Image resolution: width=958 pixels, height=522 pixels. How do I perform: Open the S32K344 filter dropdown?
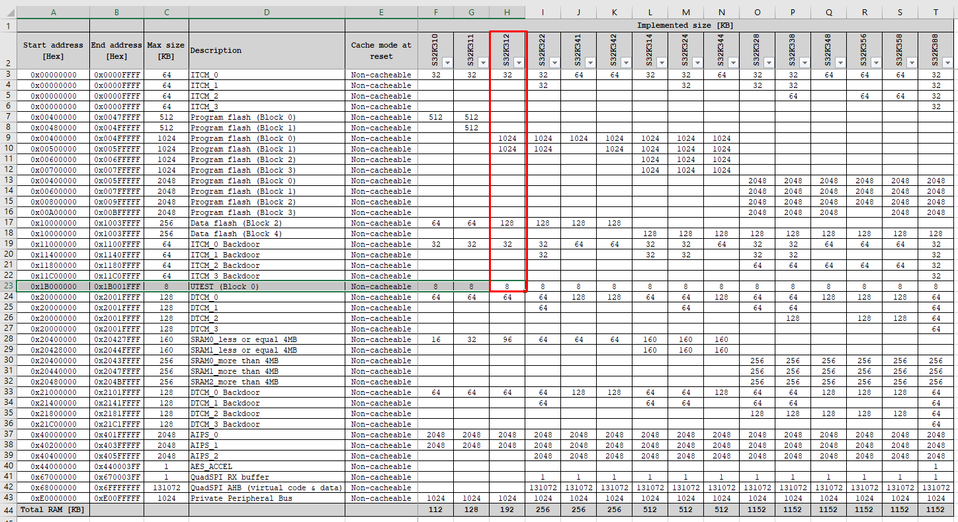(733, 62)
